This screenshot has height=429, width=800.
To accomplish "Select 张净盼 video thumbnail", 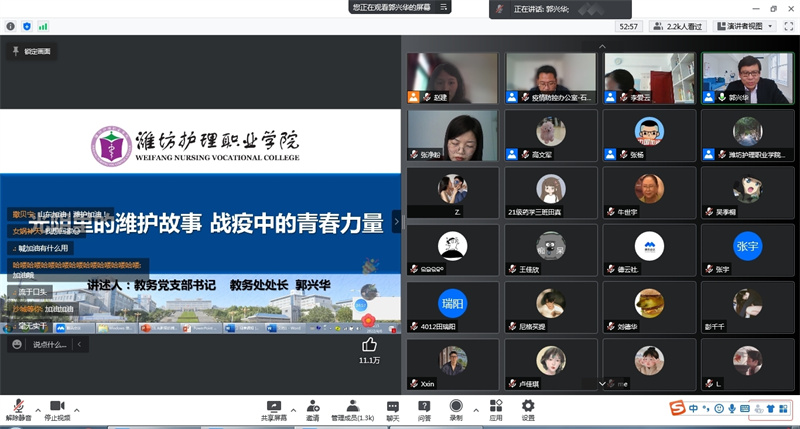I will 453,136.
